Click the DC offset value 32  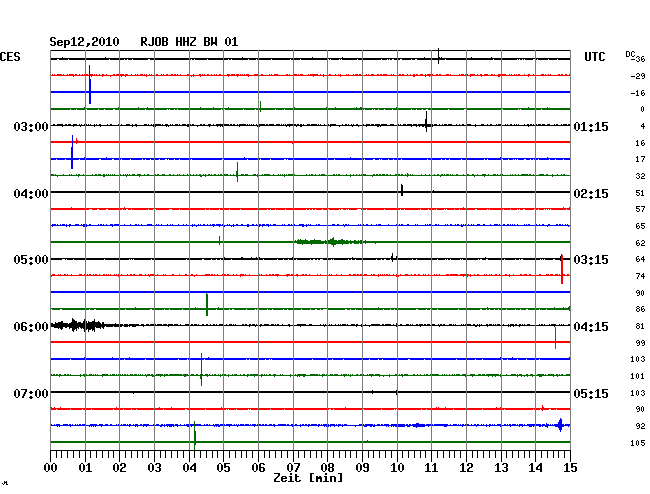pyautogui.click(x=640, y=176)
